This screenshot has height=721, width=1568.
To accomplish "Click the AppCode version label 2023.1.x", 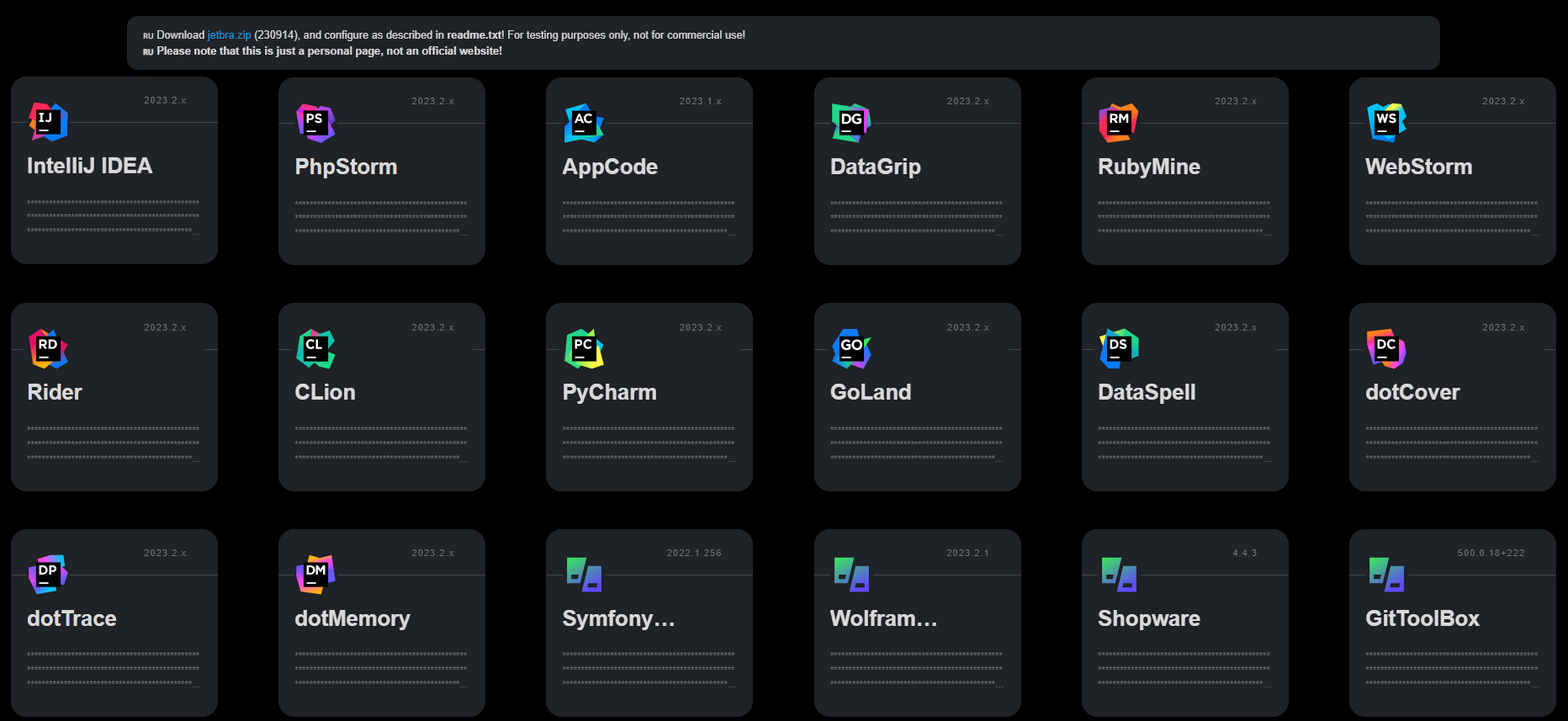I will pos(700,101).
